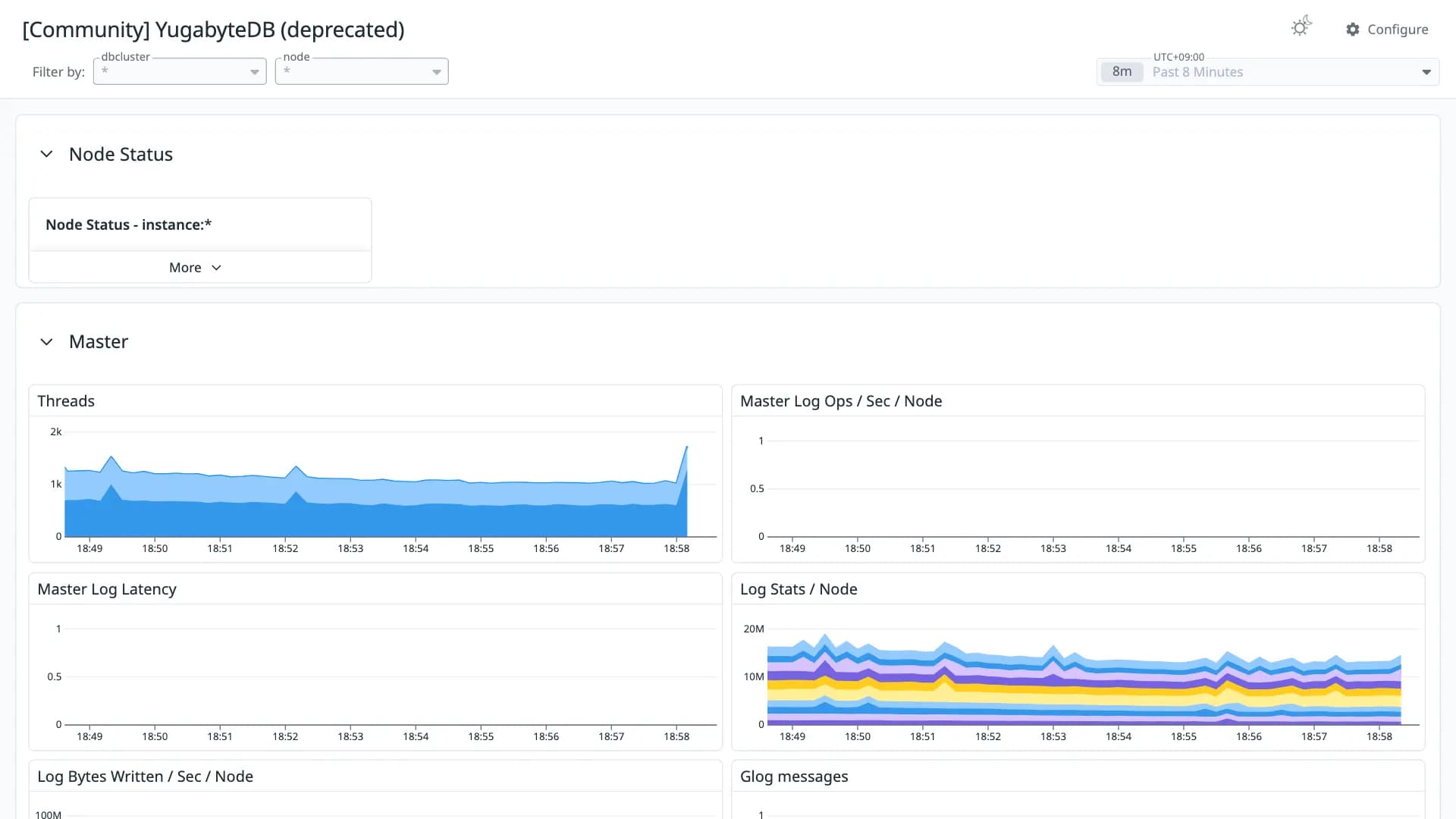This screenshot has height=819, width=1456.
Task: Collapse the Master section
Action: (46, 342)
